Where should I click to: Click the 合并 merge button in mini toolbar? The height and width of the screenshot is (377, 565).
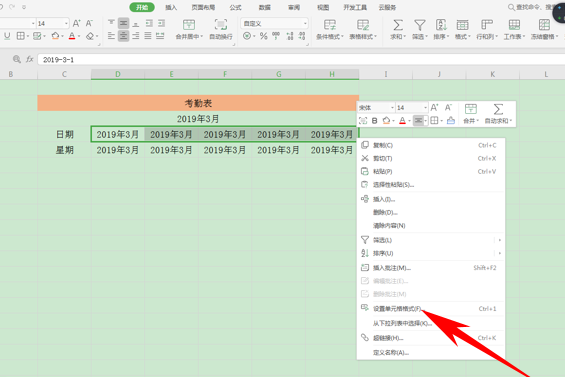(471, 114)
